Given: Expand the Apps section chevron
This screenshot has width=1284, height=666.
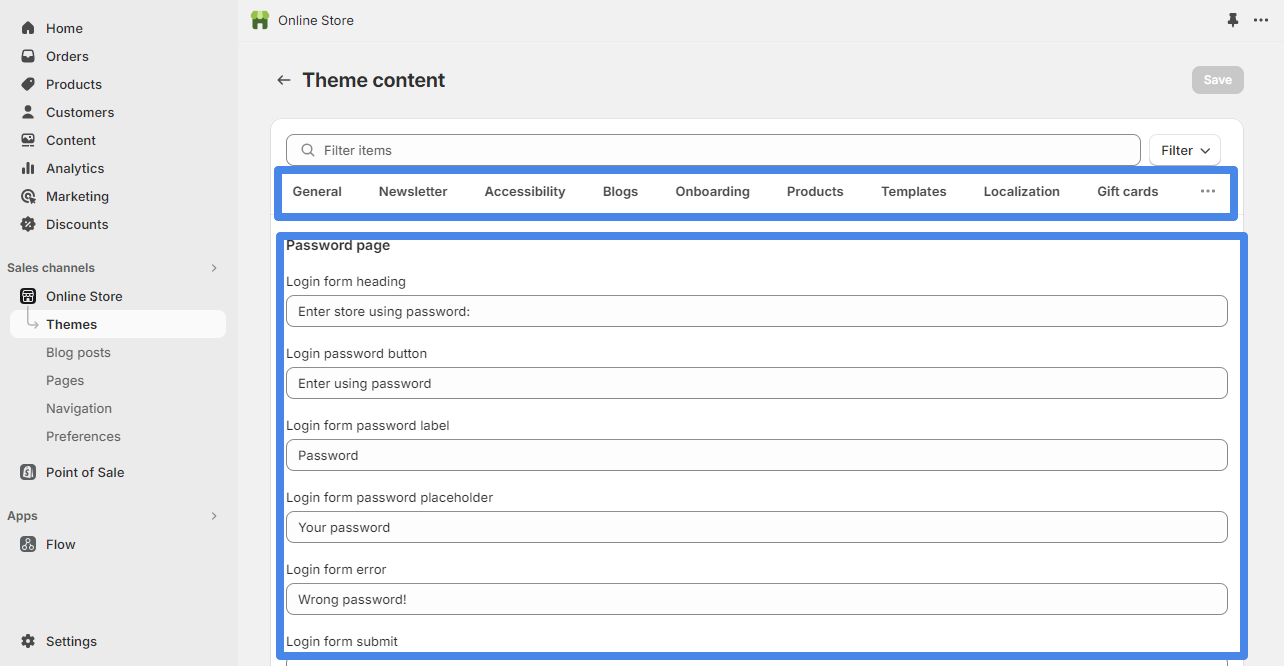Looking at the screenshot, I should [x=213, y=516].
